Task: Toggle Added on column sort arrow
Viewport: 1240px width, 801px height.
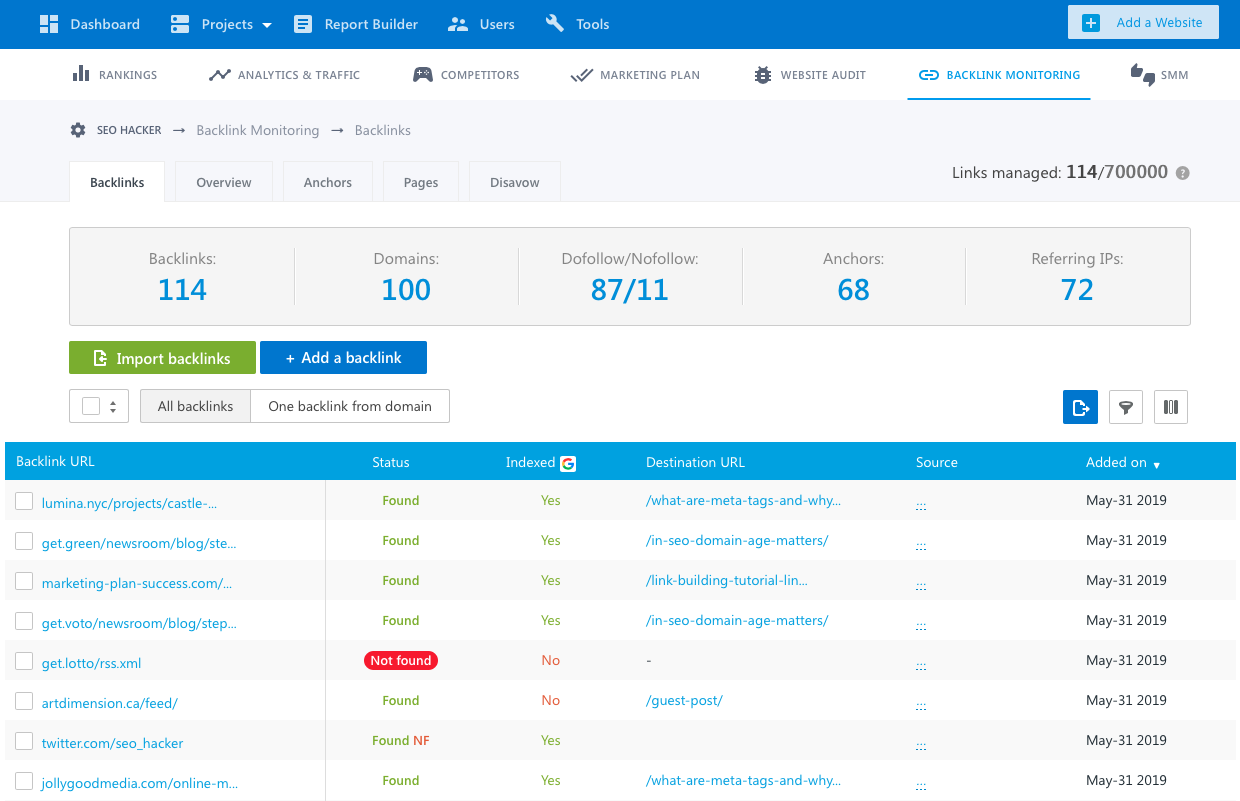Action: [x=1158, y=464]
